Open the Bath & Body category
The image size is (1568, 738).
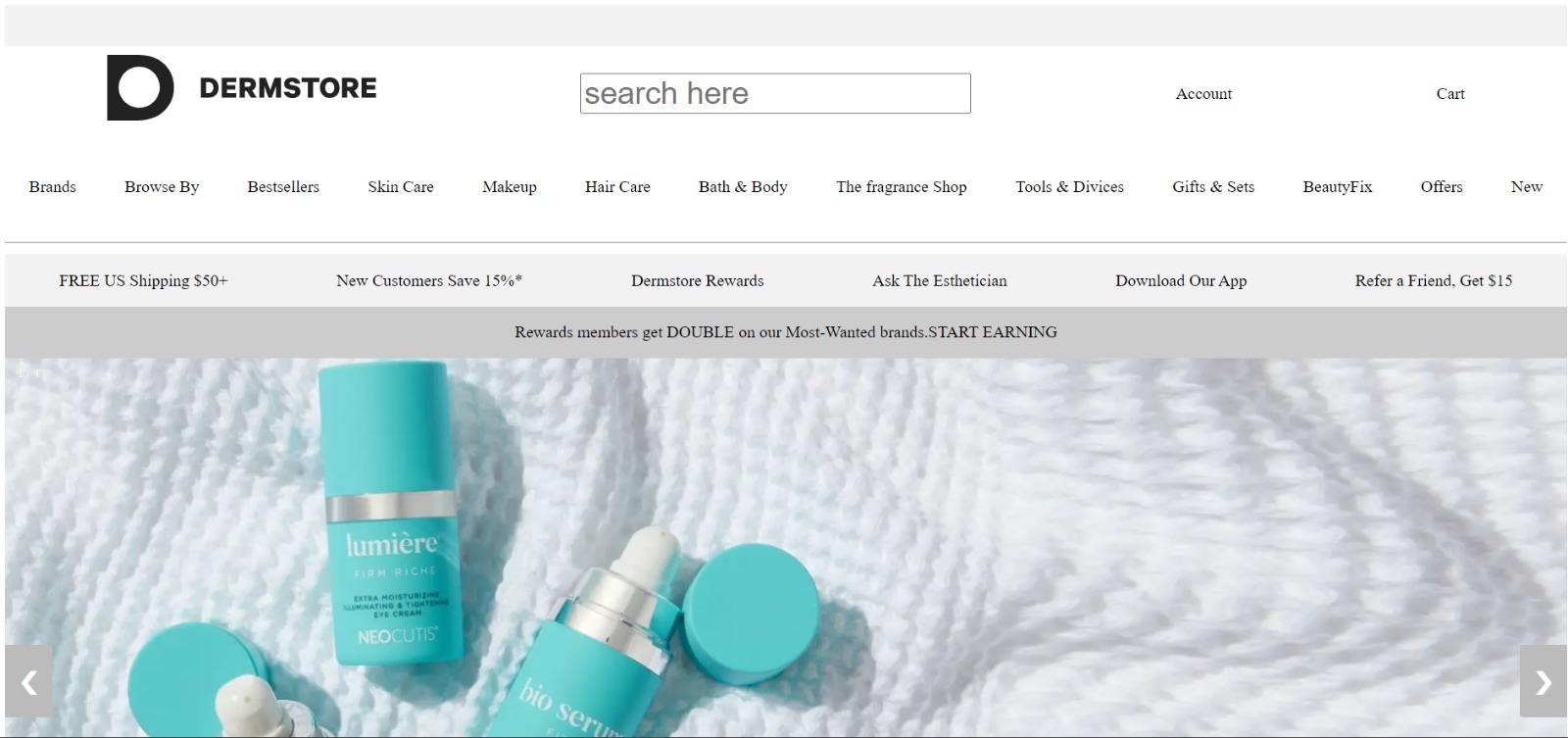[x=743, y=187]
